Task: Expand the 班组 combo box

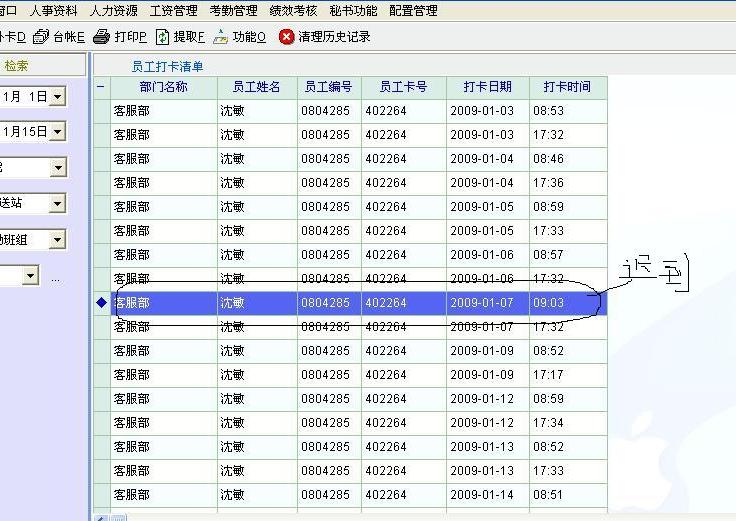Action: 57,240
